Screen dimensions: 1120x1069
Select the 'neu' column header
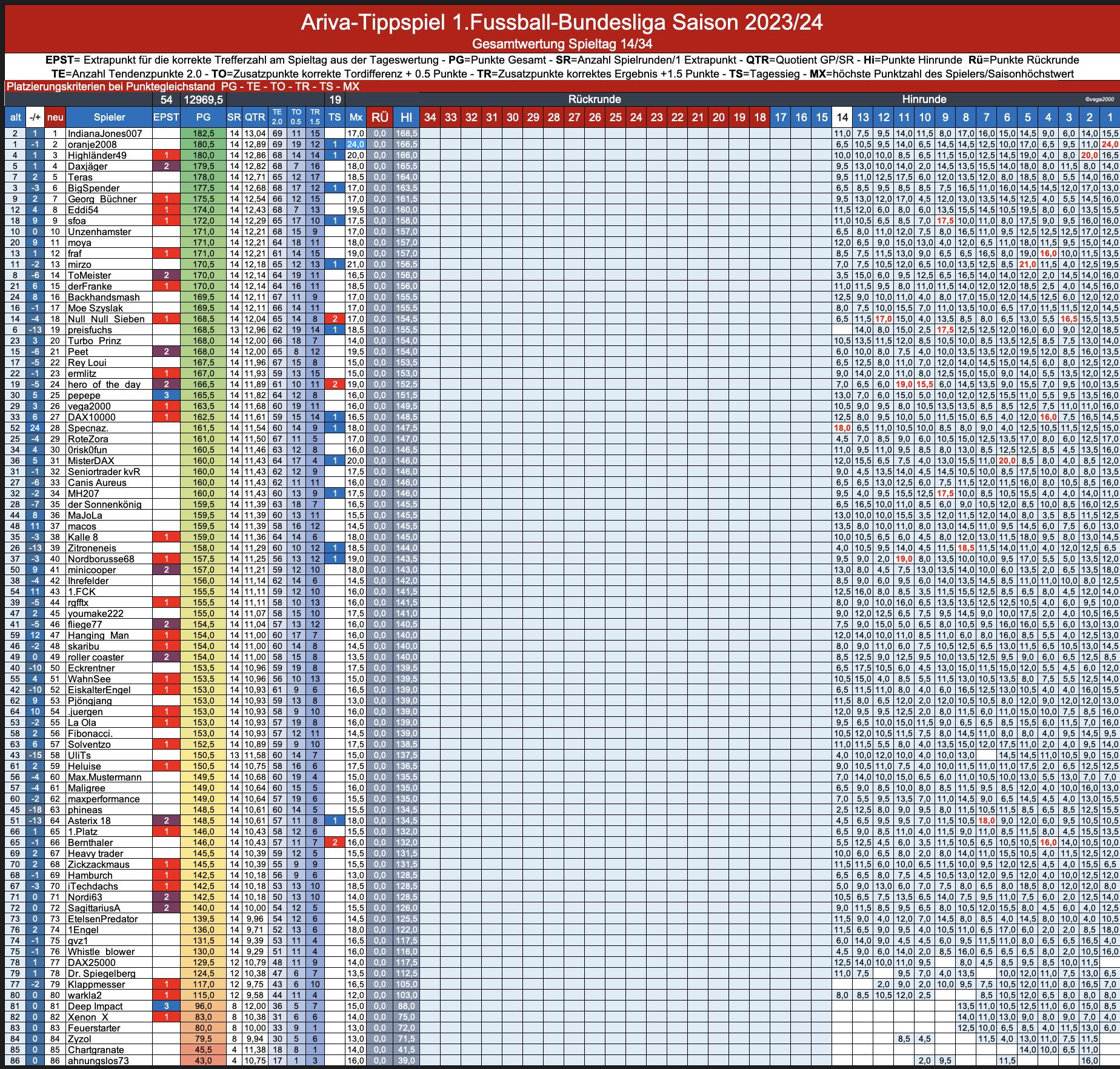pos(55,118)
